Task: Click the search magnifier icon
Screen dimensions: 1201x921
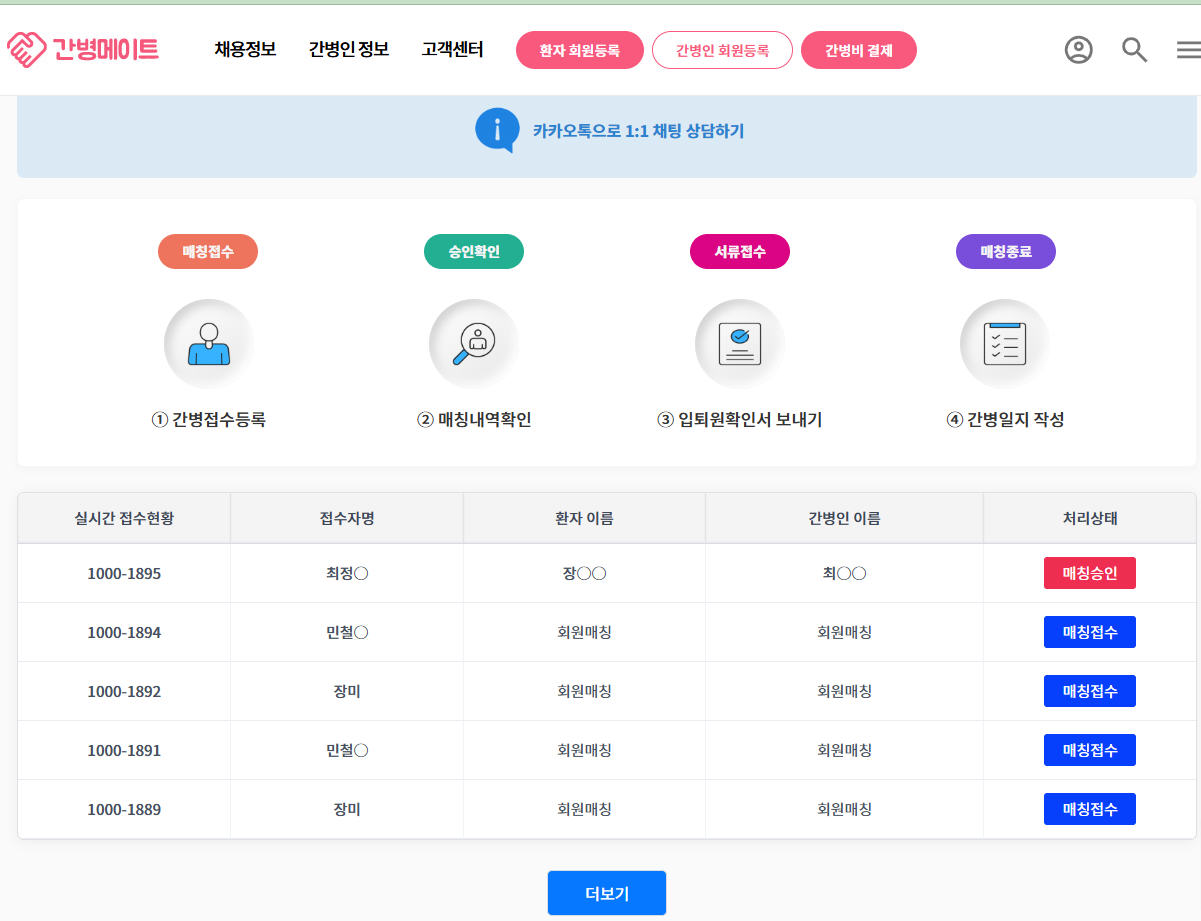Action: coord(1134,49)
